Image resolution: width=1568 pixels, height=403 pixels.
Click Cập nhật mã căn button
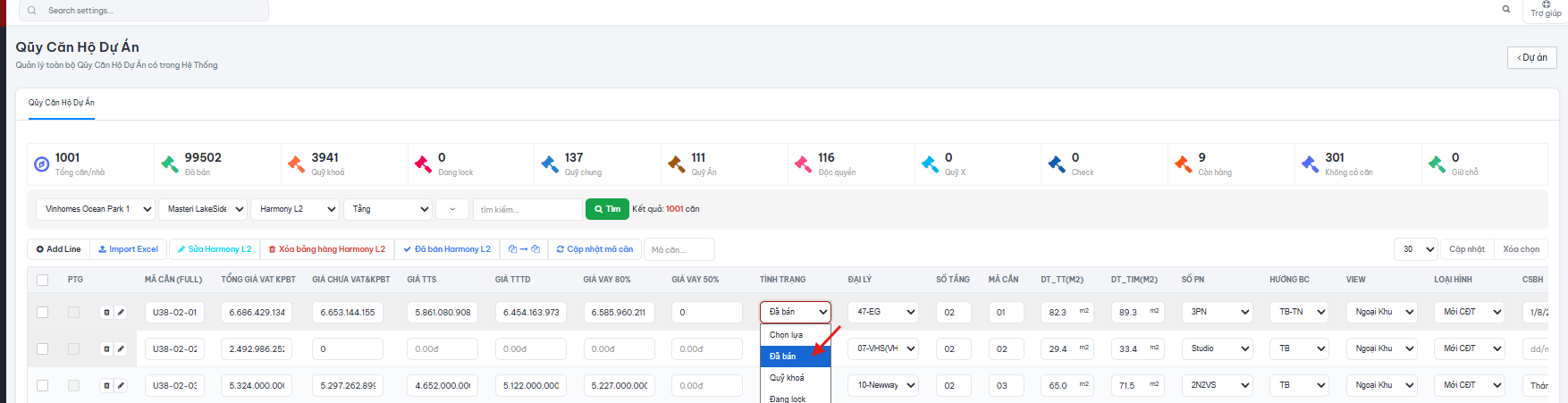594,249
